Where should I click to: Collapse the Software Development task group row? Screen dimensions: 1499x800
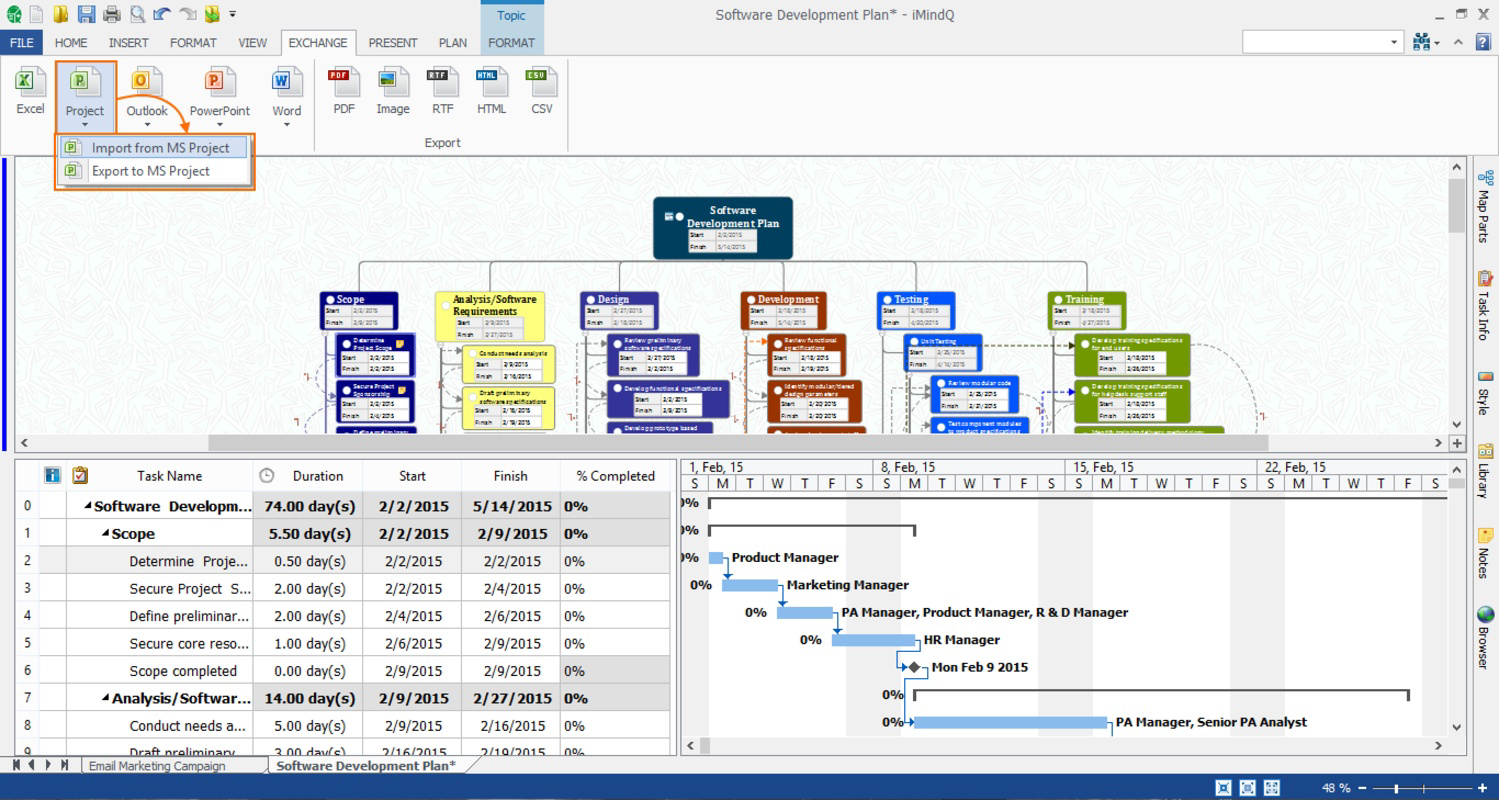coord(87,507)
